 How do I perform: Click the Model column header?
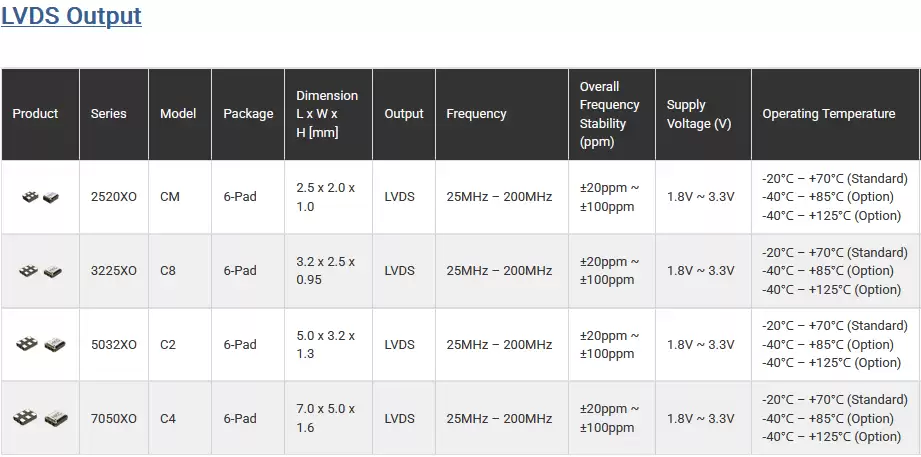coord(180,114)
